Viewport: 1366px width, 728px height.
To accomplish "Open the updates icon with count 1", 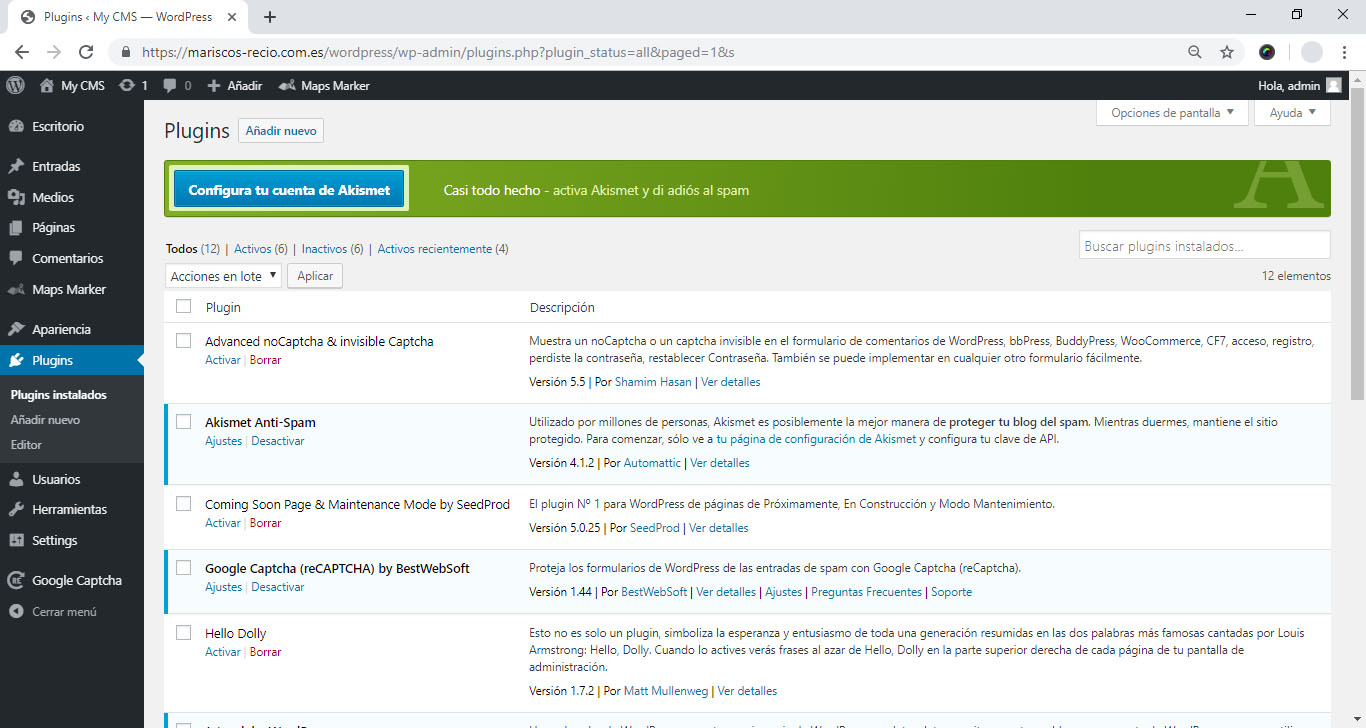I will click(x=126, y=86).
